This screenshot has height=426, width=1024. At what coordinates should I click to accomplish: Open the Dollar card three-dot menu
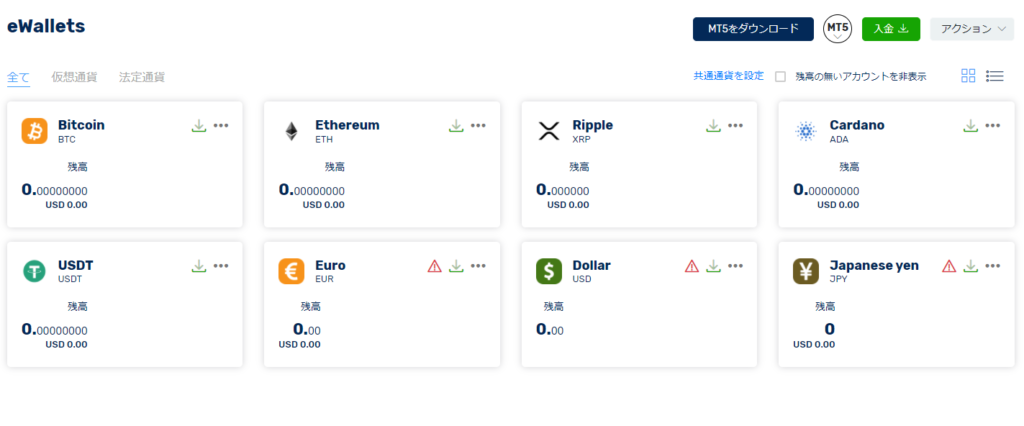(735, 266)
